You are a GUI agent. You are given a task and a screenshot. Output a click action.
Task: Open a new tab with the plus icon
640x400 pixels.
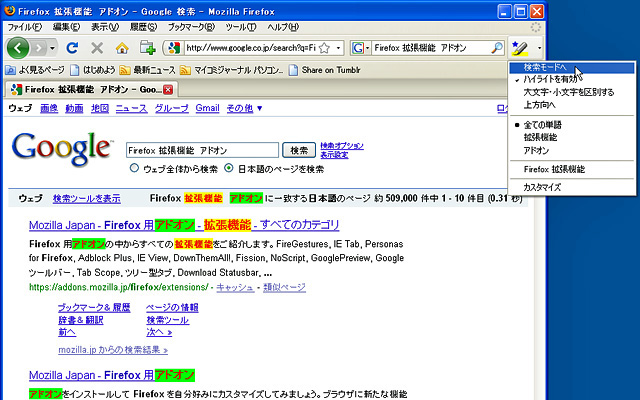147,48
